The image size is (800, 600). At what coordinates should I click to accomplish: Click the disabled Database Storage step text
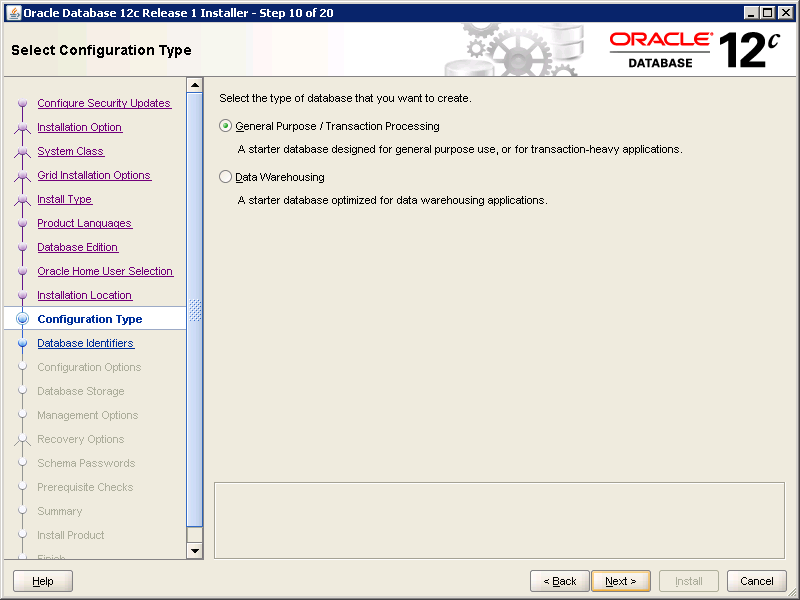81,391
